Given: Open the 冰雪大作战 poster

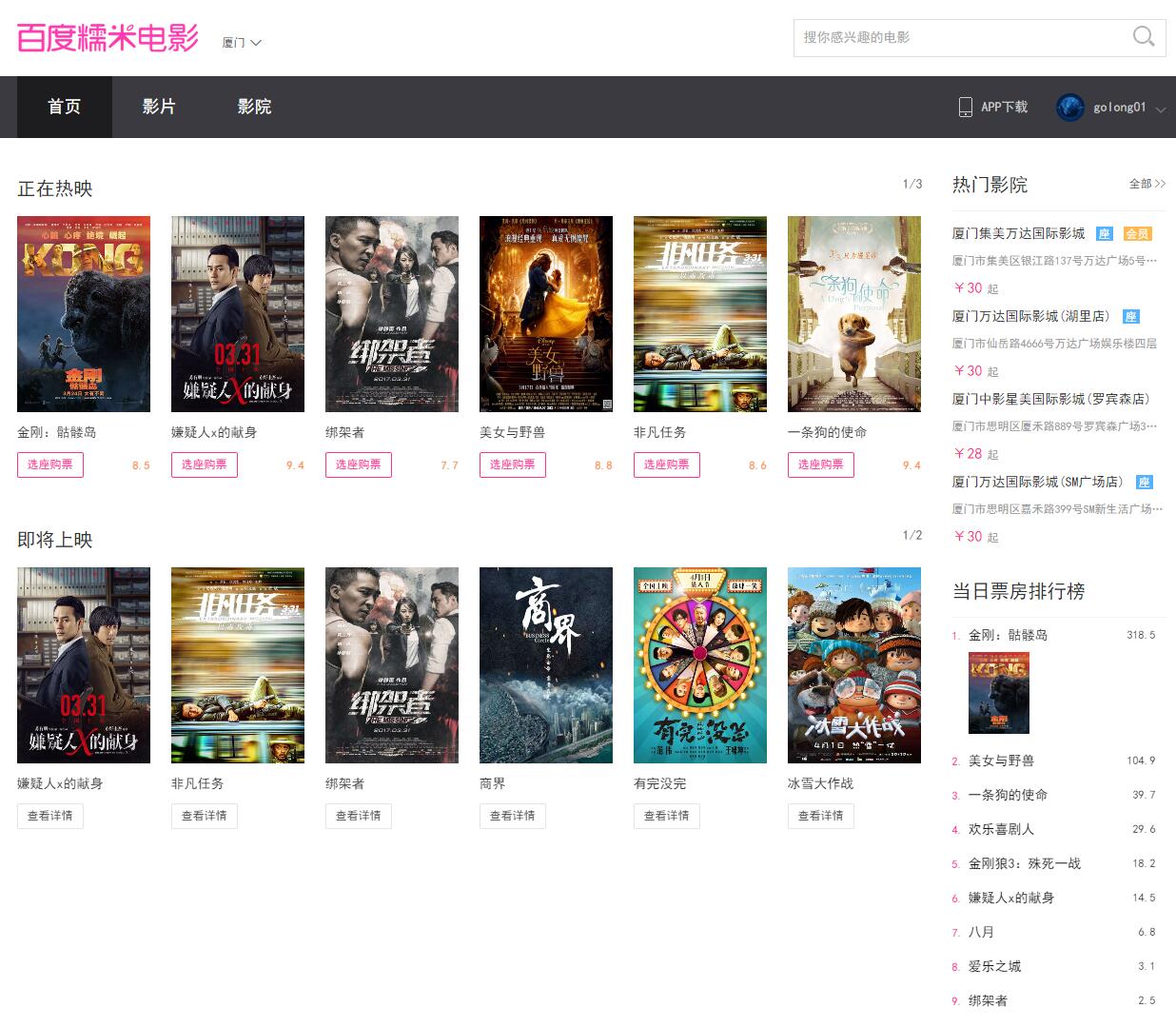Looking at the screenshot, I should [x=854, y=665].
